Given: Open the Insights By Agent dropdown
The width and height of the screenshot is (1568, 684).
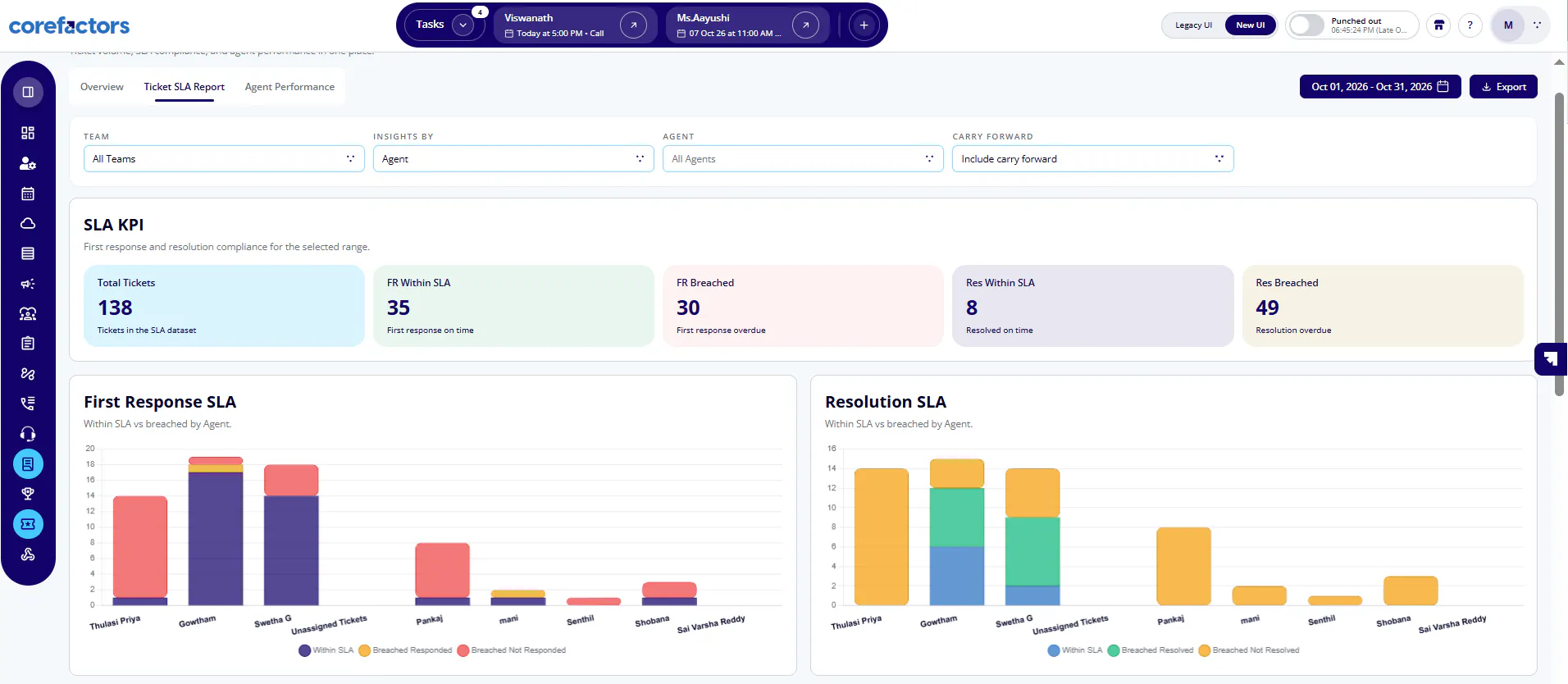Looking at the screenshot, I should coord(513,159).
